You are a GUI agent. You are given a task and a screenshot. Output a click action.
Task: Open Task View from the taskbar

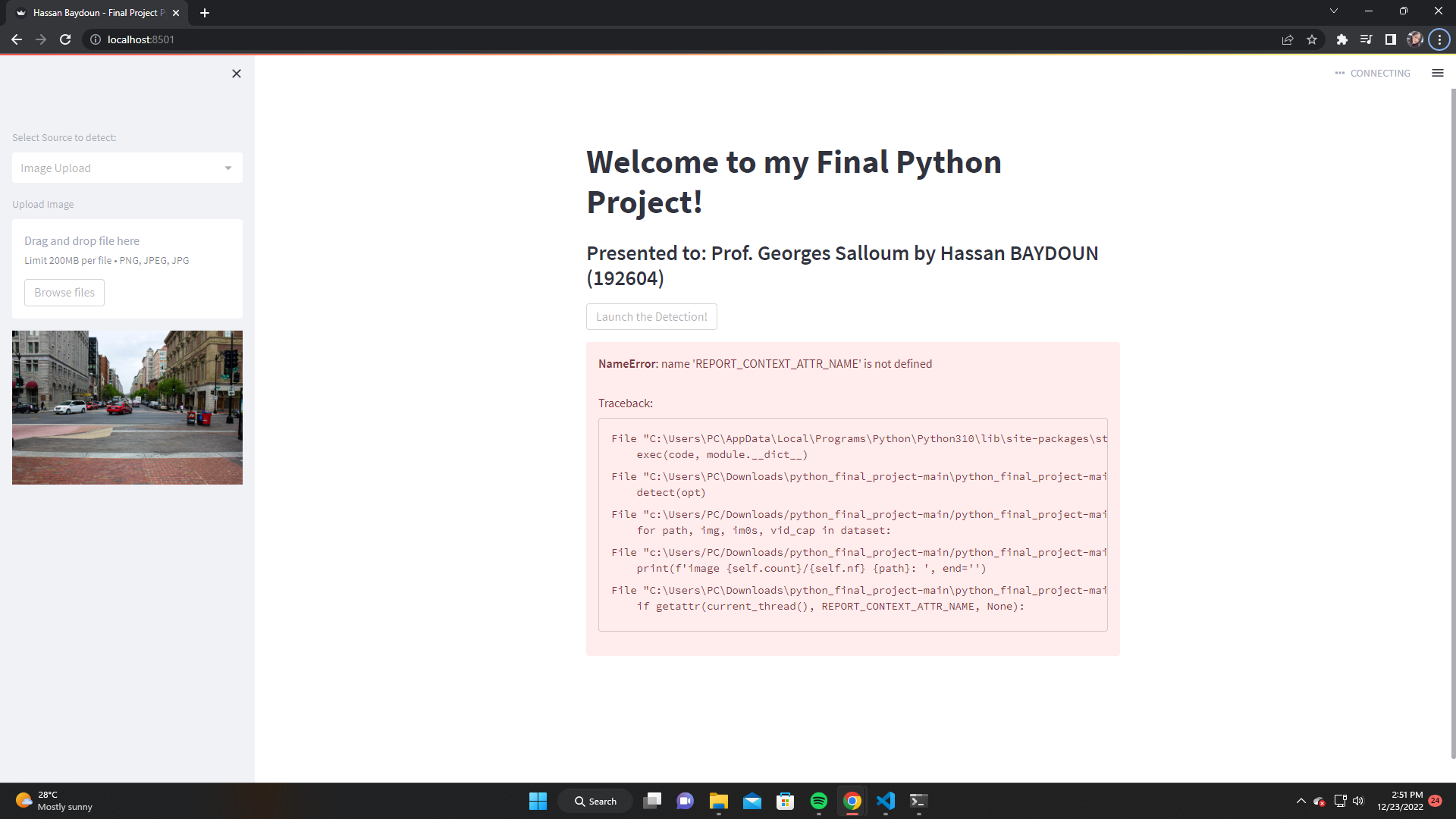(652, 801)
